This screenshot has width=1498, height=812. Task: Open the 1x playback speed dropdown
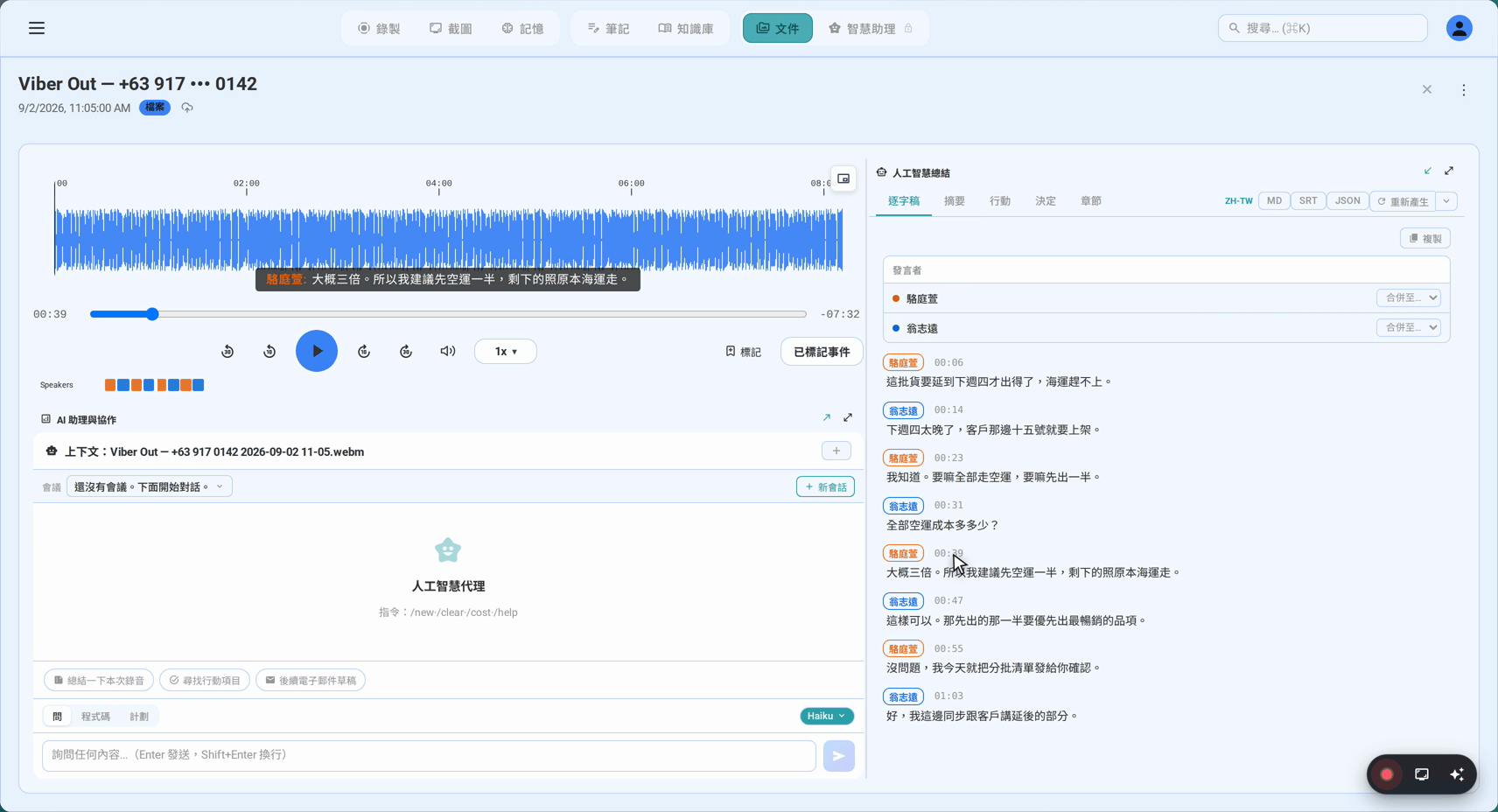pos(506,351)
